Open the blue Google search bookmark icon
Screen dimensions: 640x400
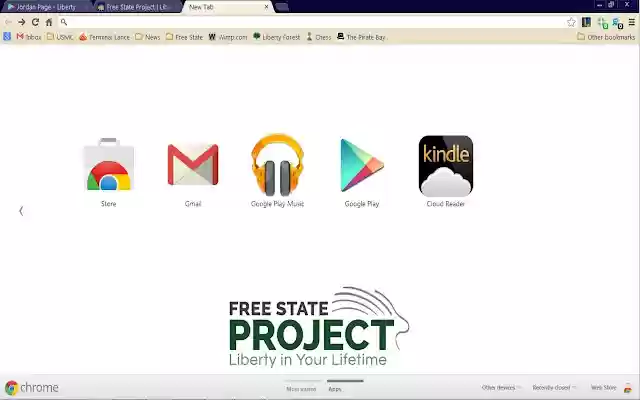[x=7, y=37]
